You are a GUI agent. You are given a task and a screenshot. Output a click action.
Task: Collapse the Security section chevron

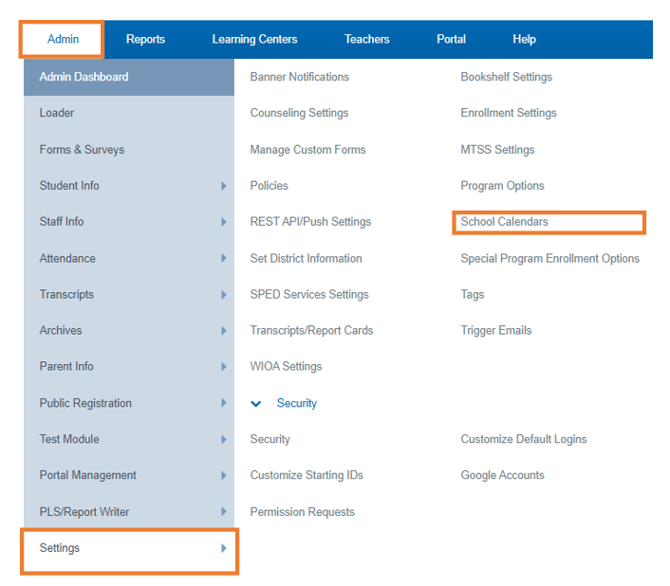(x=257, y=403)
